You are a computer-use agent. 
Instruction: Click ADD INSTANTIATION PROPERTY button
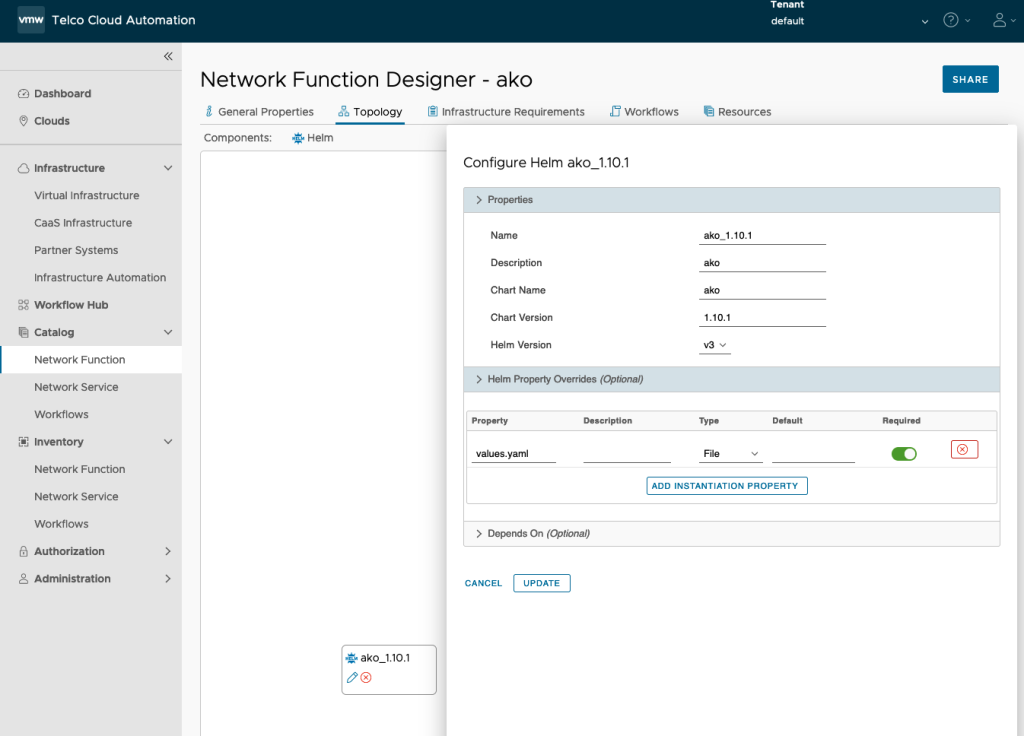726,486
